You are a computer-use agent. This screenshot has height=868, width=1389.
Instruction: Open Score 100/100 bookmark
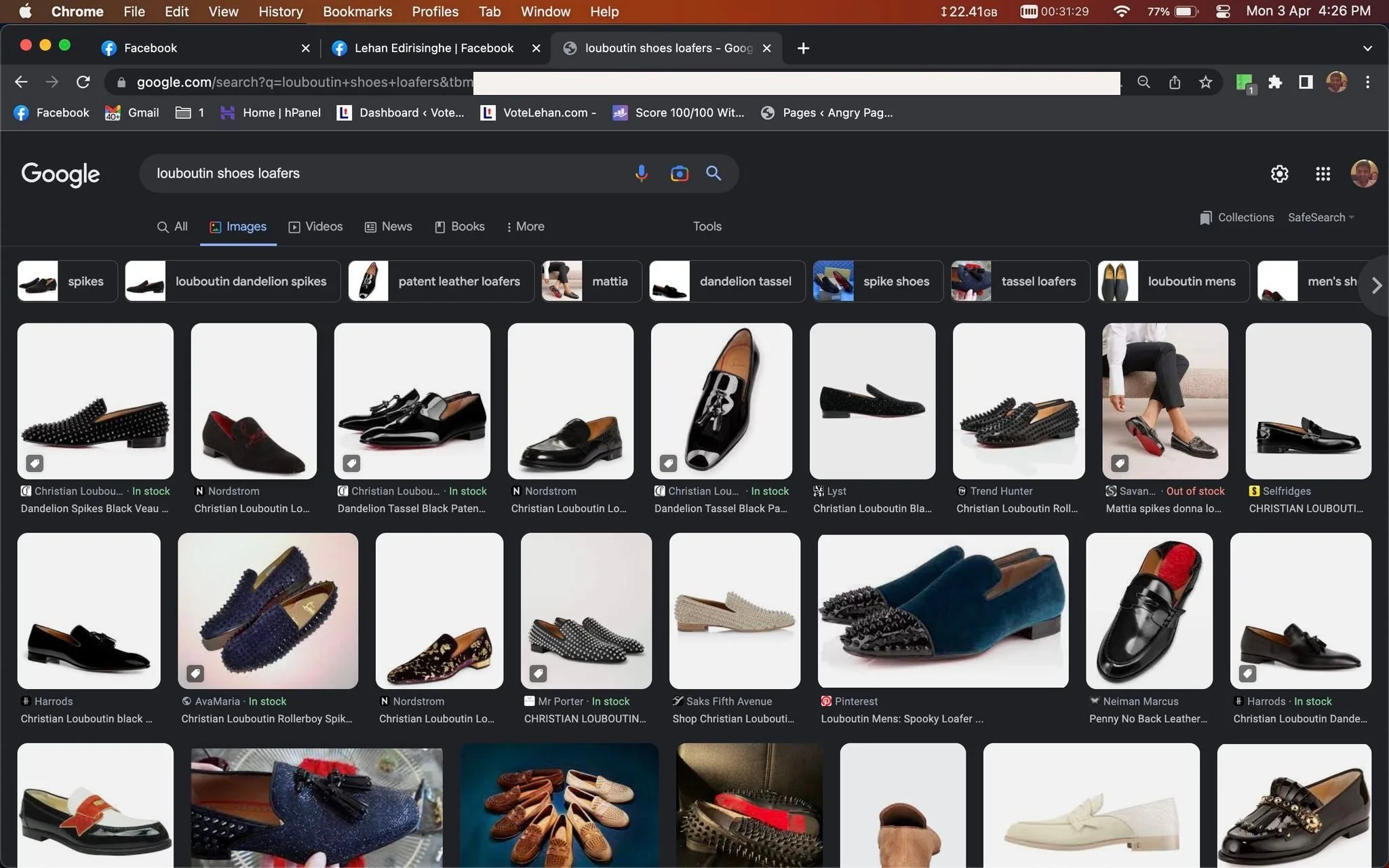click(678, 113)
